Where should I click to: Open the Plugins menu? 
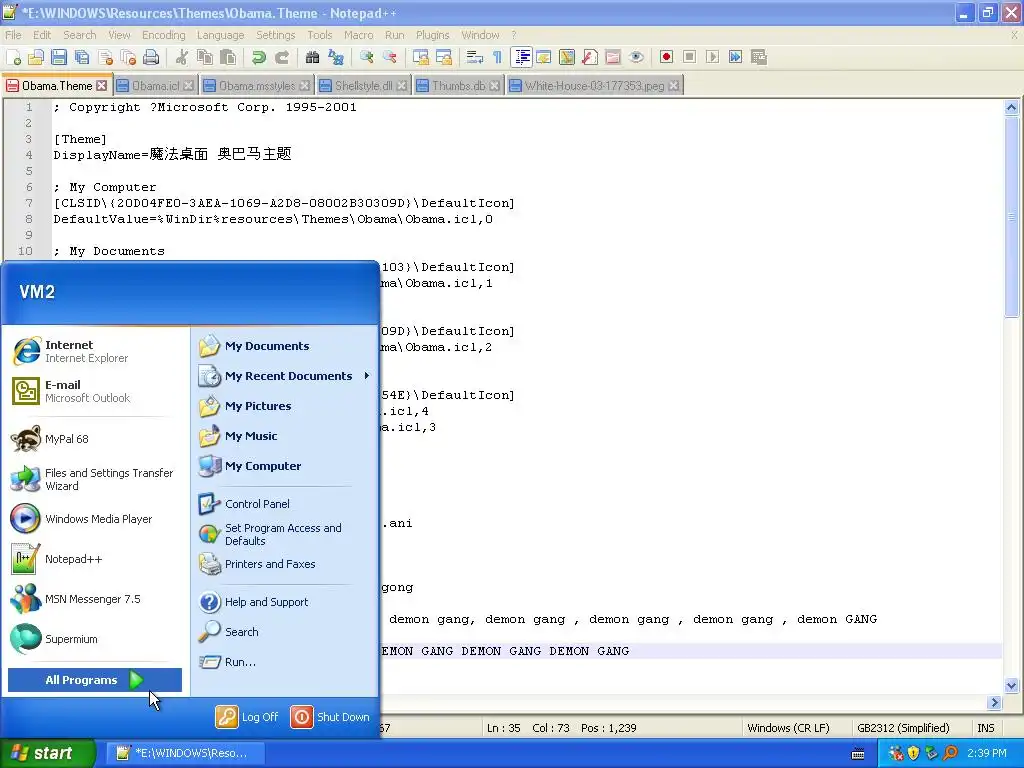(432, 35)
